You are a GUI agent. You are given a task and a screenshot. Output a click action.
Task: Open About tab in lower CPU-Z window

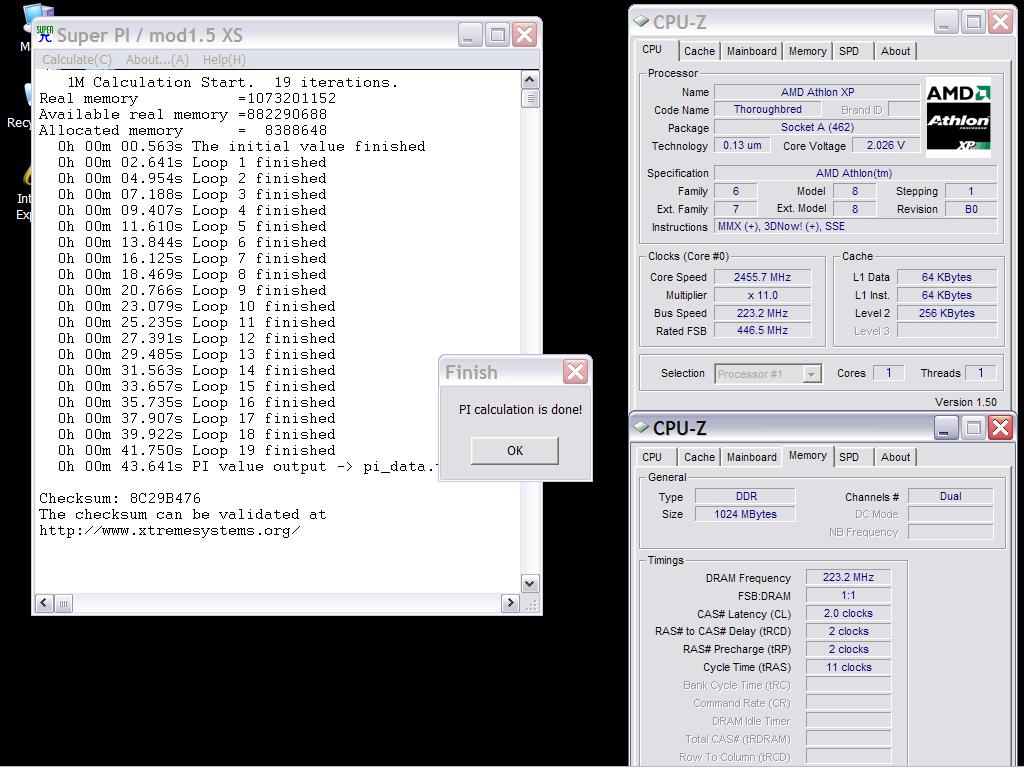(x=895, y=457)
